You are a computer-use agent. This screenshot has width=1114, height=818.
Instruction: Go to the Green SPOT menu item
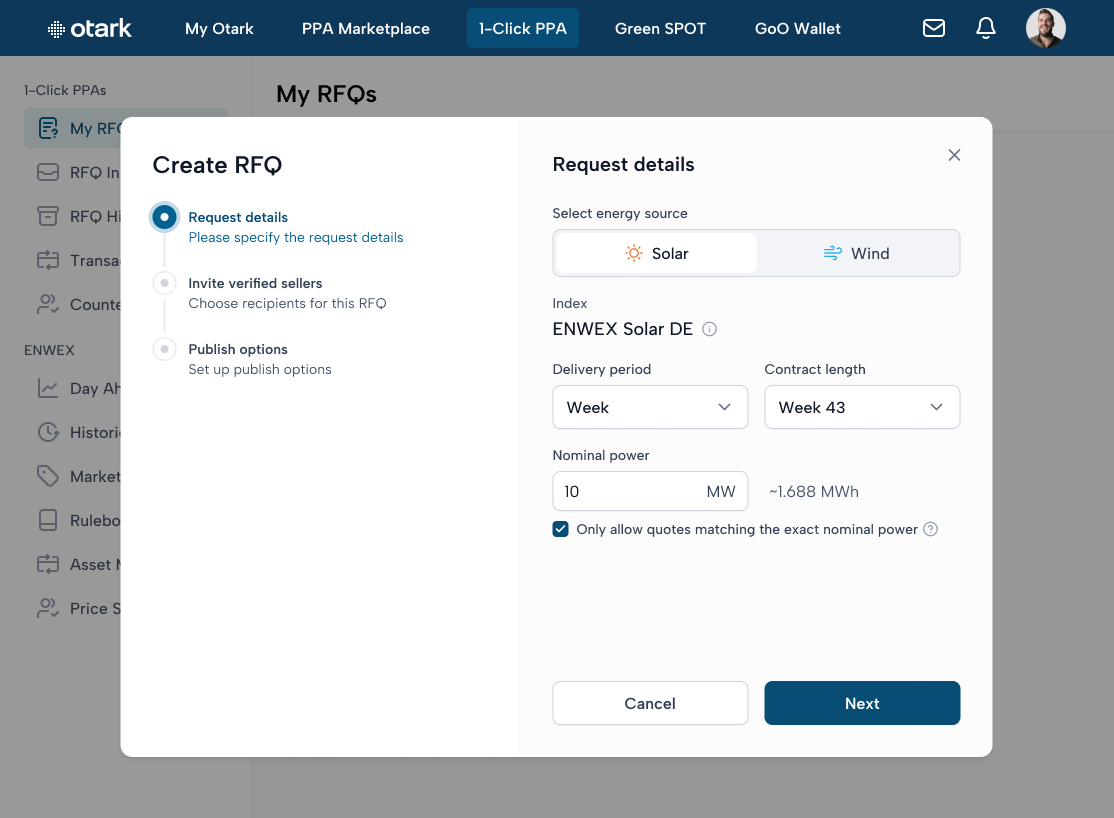tap(660, 28)
